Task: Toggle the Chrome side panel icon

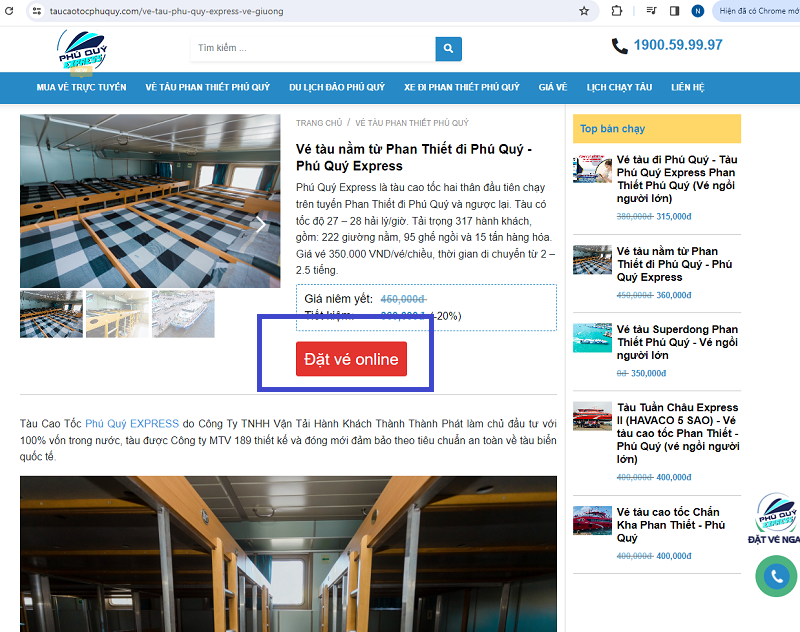Action: point(674,11)
